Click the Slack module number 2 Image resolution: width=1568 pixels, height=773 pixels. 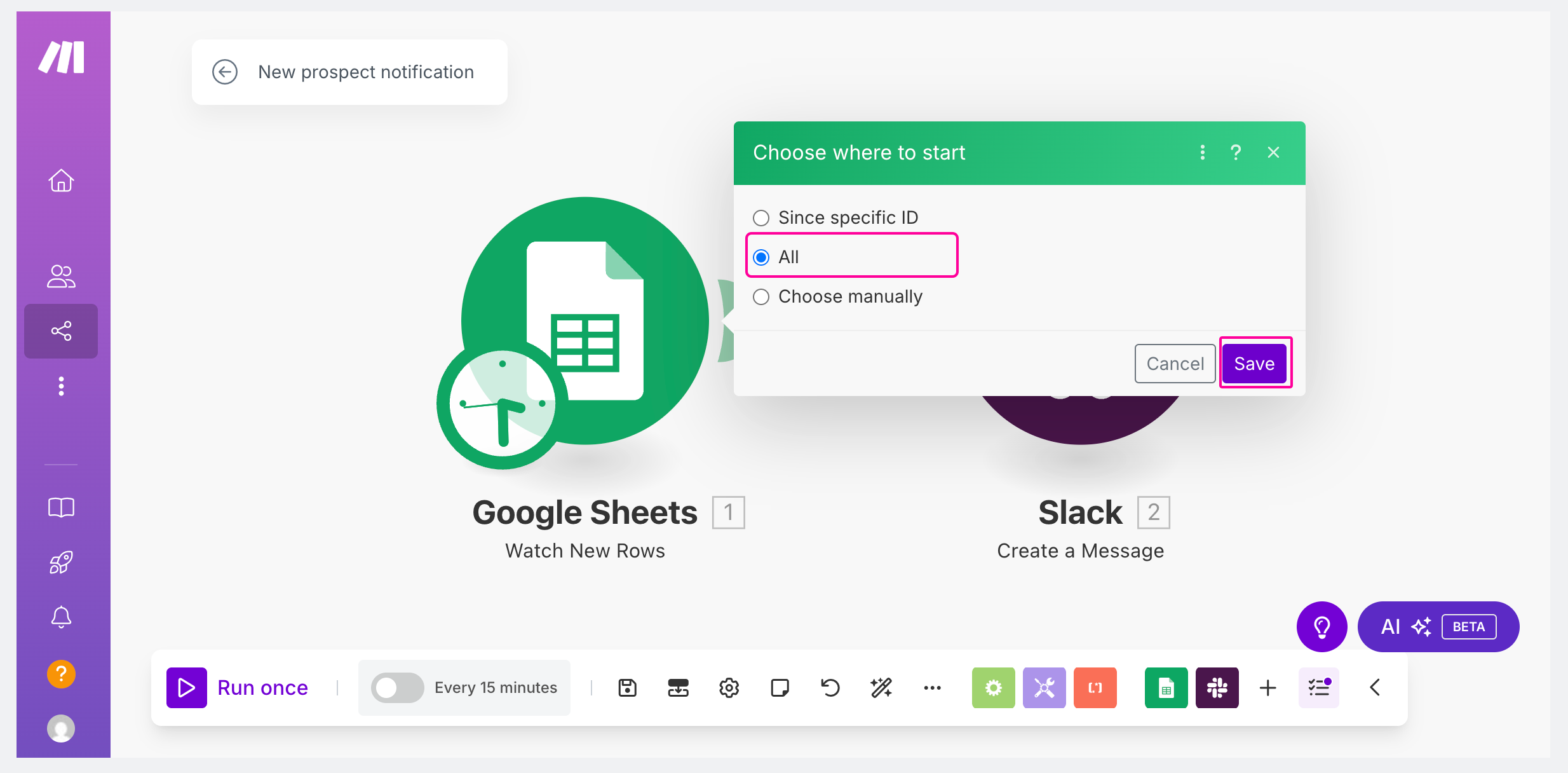coord(1153,512)
